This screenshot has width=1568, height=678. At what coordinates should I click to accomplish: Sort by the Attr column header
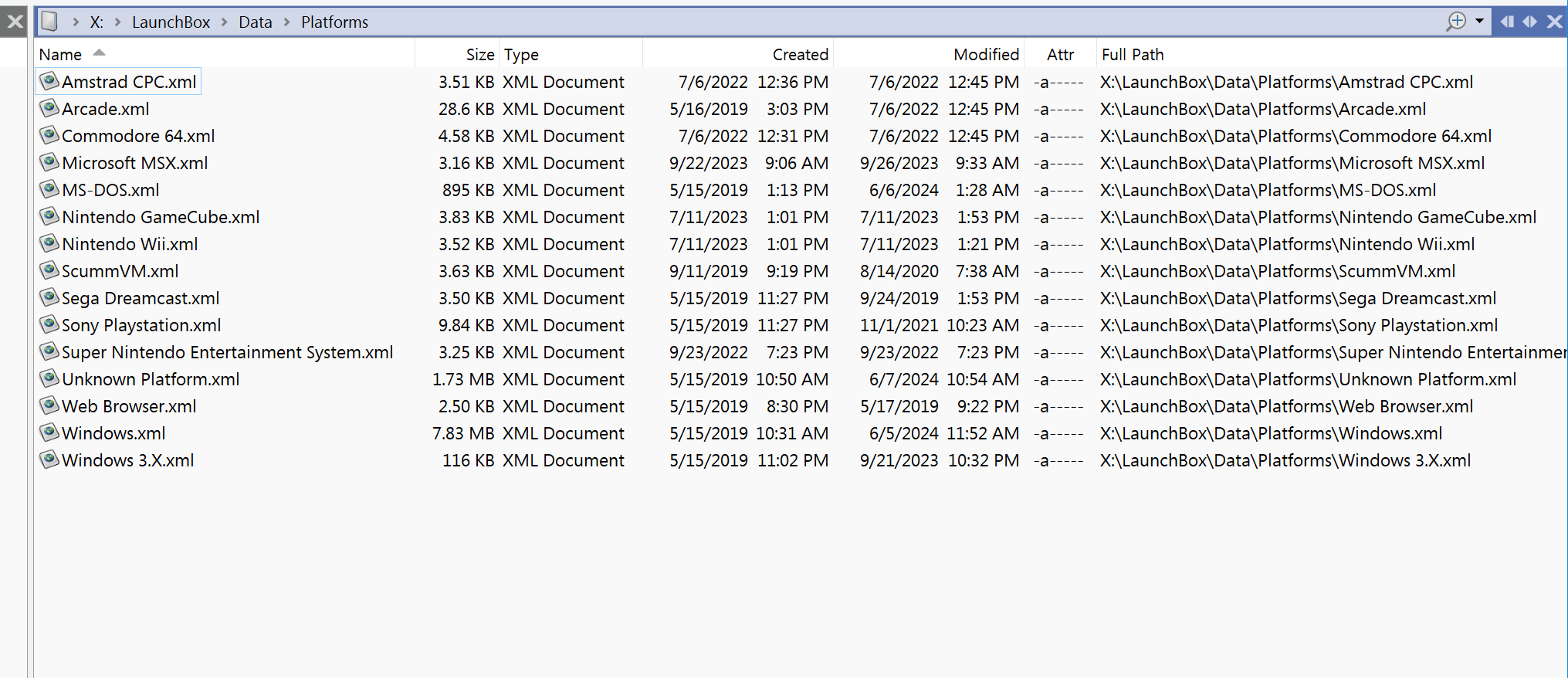coord(1060,55)
